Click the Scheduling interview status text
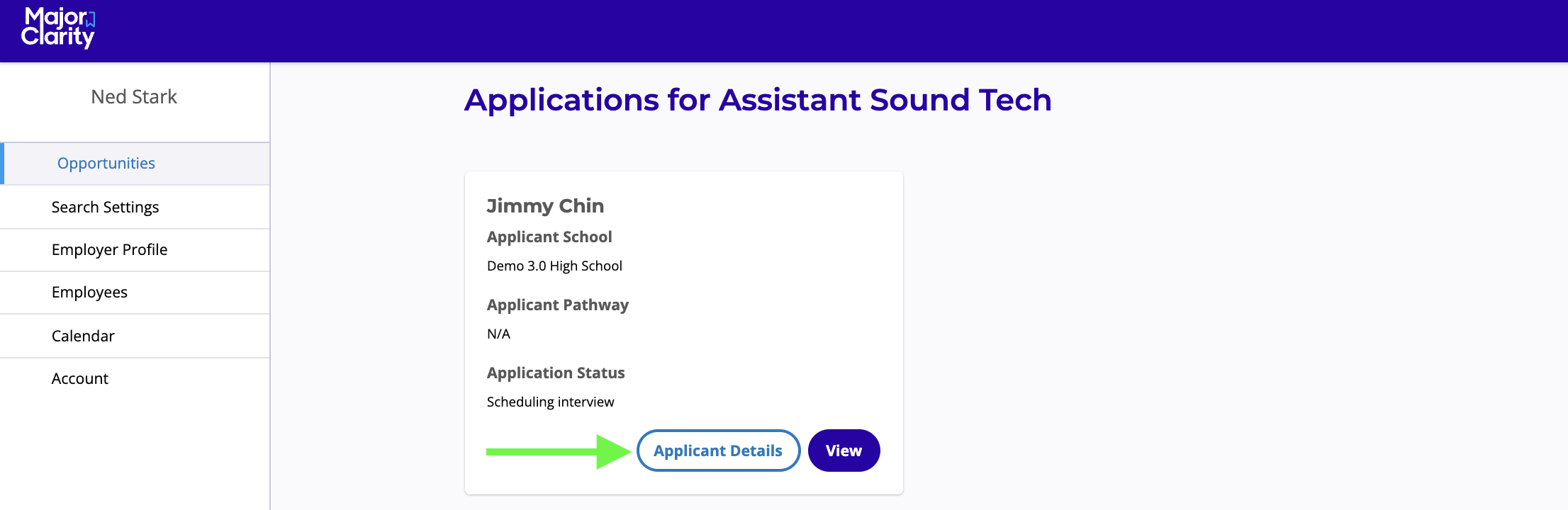The width and height of the screenshot is (1568, 510). (x=550, y=402)
